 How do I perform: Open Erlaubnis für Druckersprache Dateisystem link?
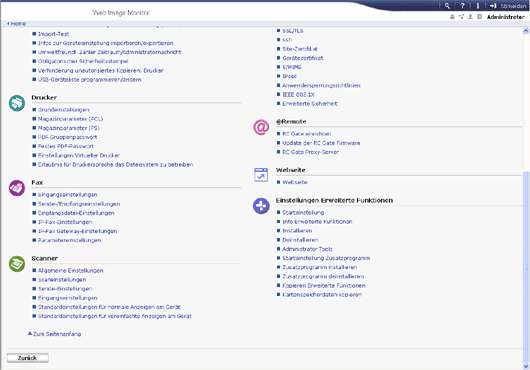pyautogui.click(x=116, y=165)
